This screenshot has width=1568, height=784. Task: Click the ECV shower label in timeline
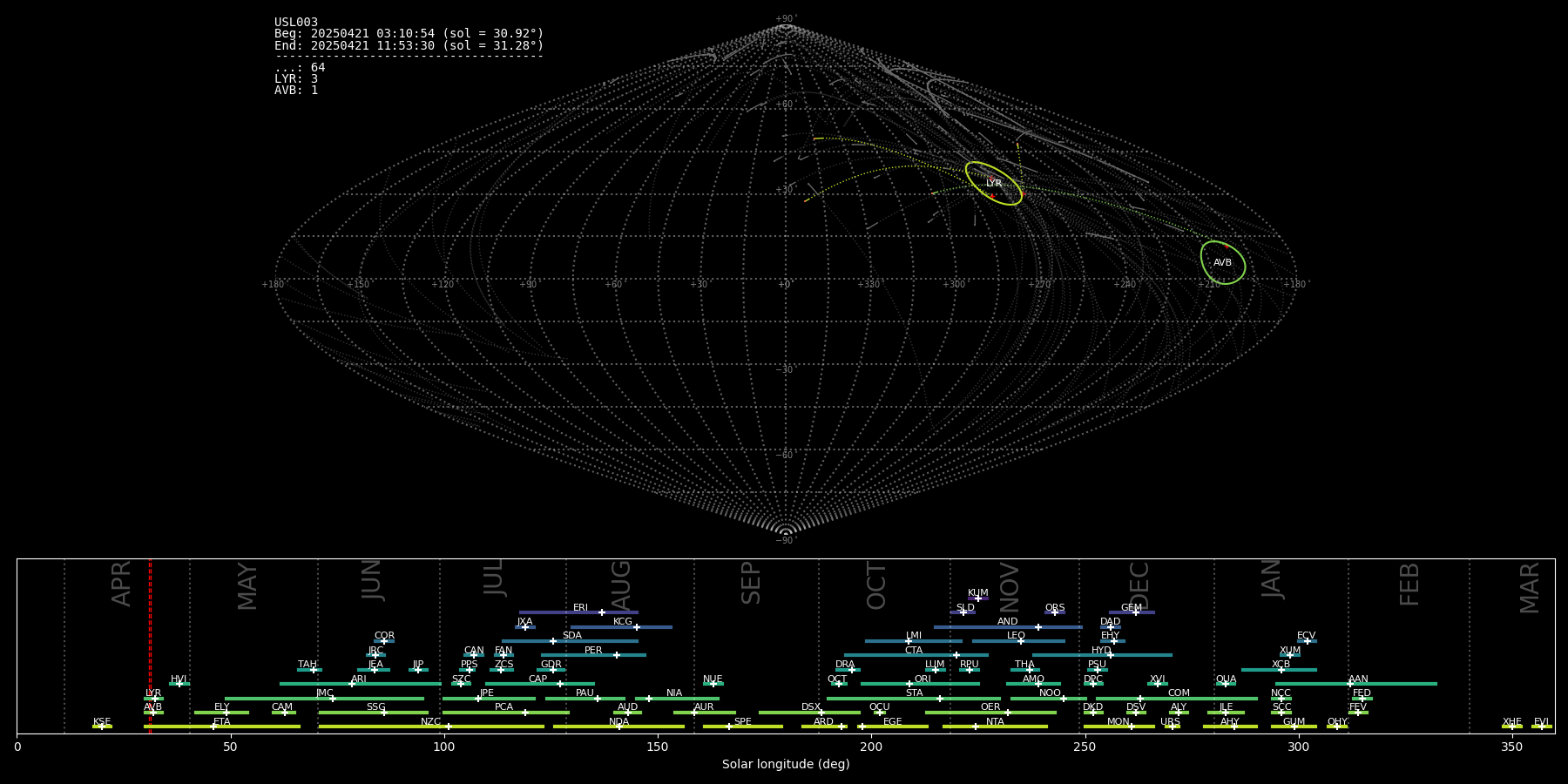click(1306, 636)
